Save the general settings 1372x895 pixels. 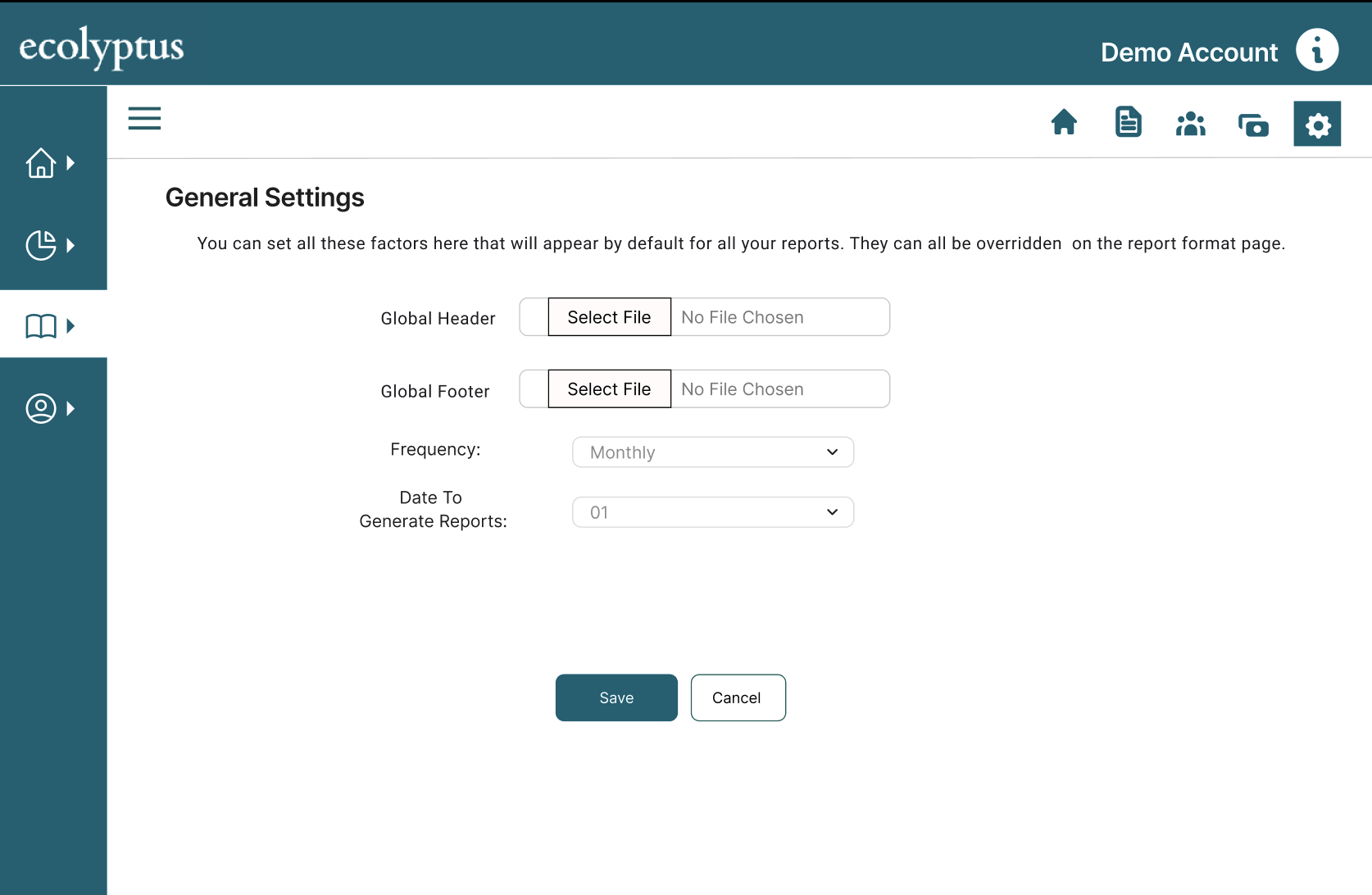tap(616, 697)
